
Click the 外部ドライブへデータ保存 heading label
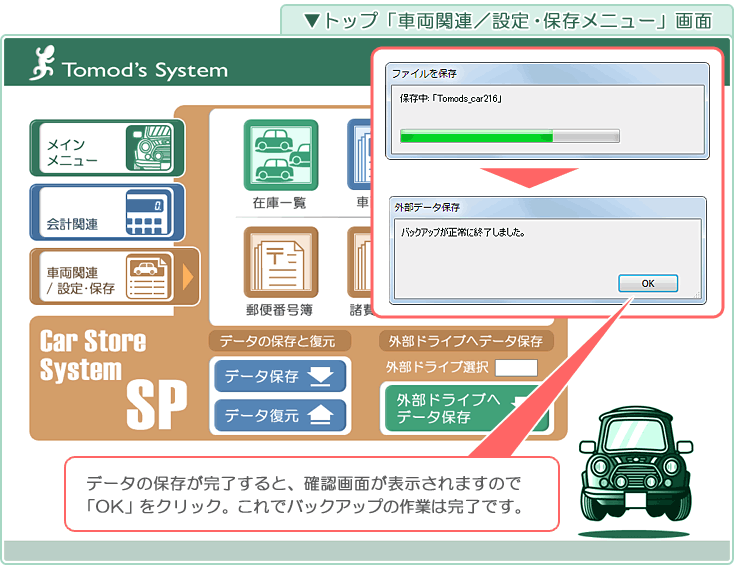466,341
